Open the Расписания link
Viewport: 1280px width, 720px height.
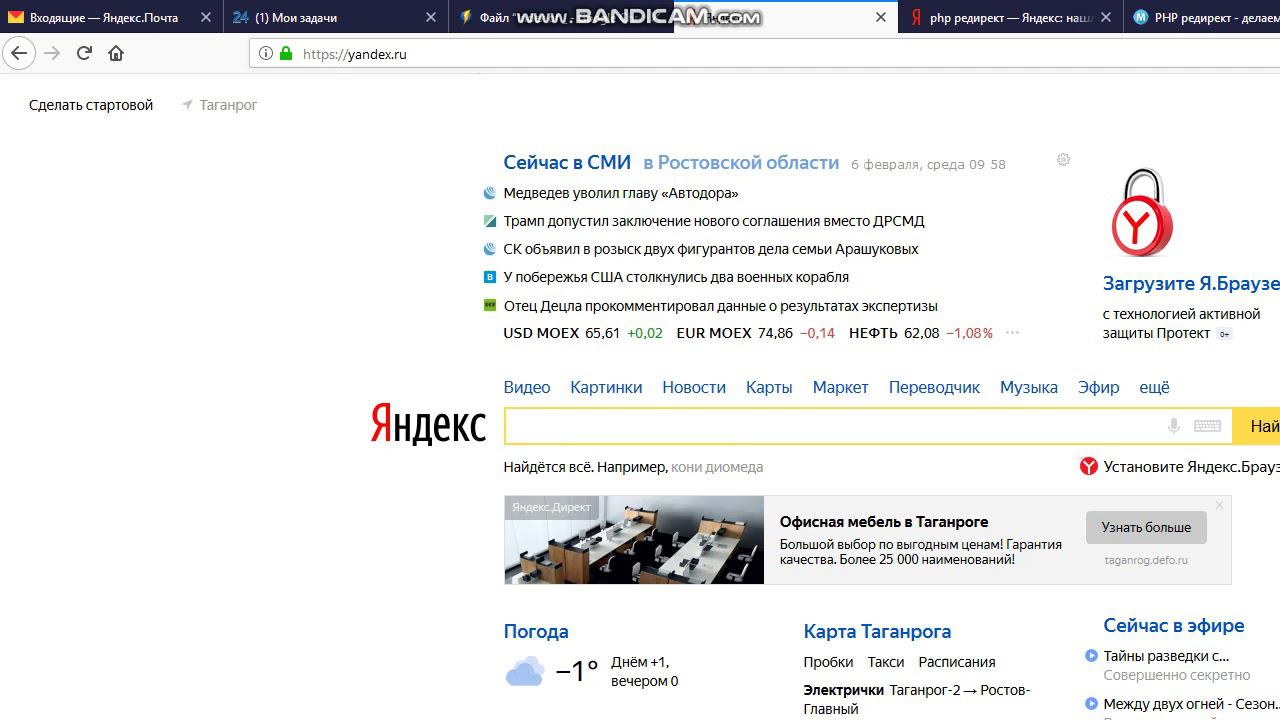(x=957, y=662)
